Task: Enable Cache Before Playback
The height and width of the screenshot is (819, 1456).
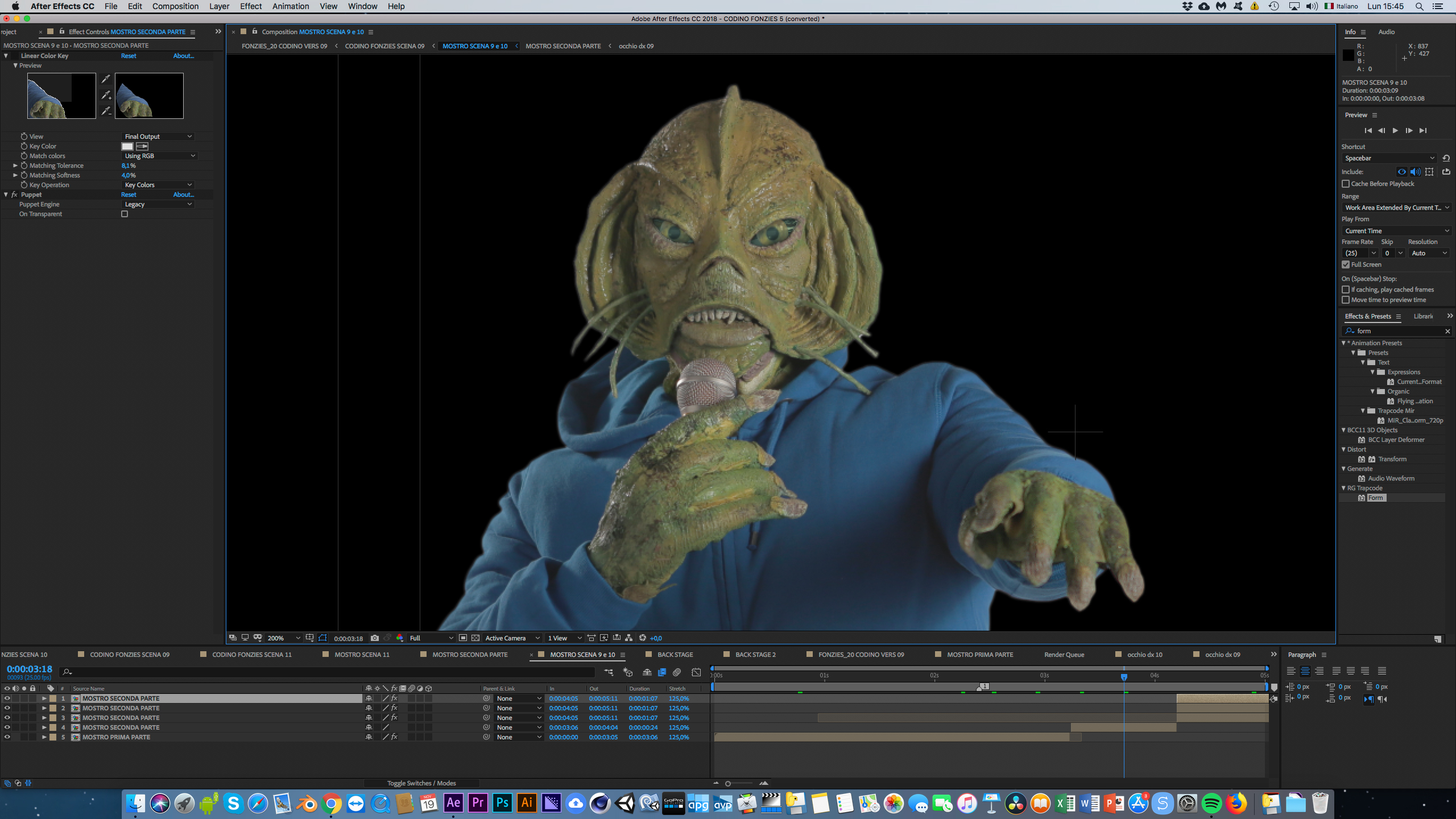Action: pyautogui.click(x=1346, y=184)
